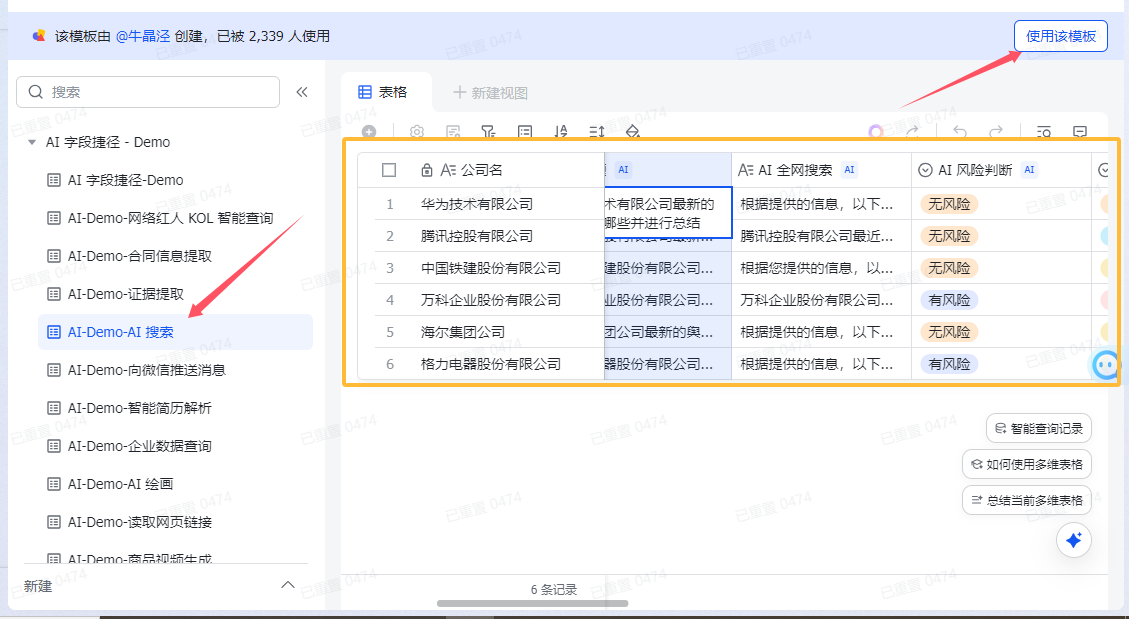Open the group records tool
The height and width of the screenshot is (619, 1129).
525,132
